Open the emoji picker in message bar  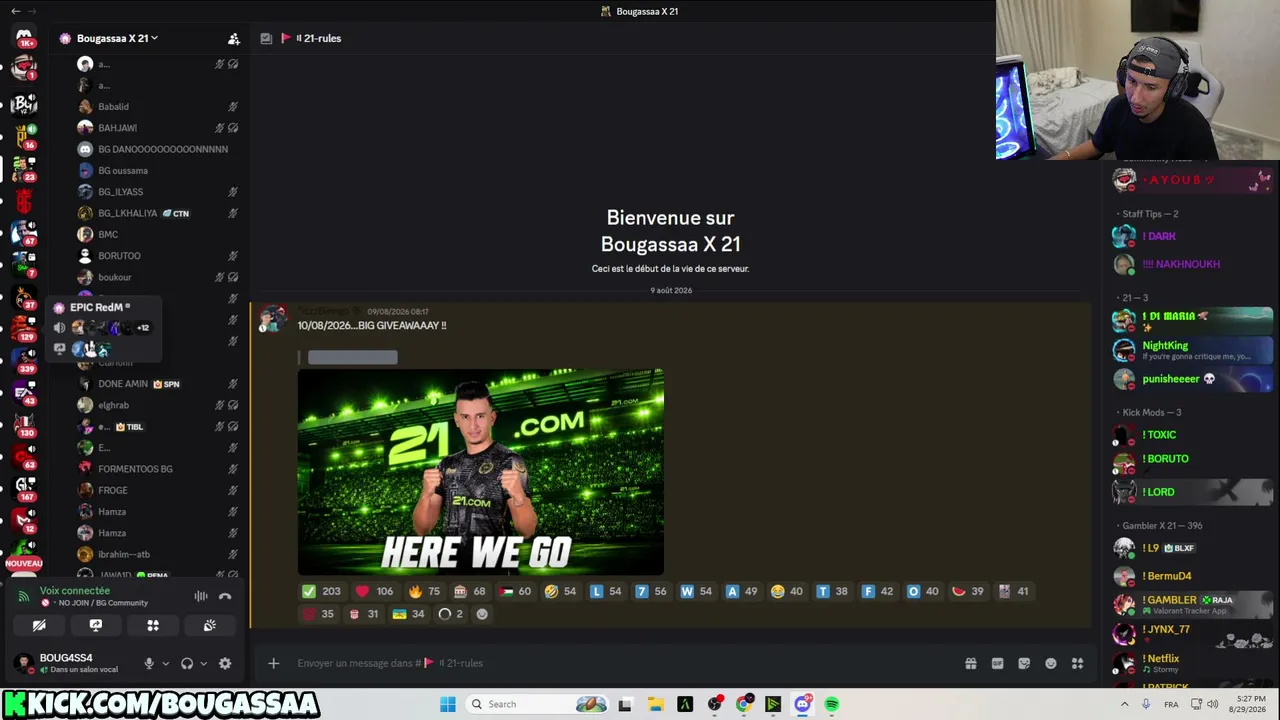click(1051, 663)
